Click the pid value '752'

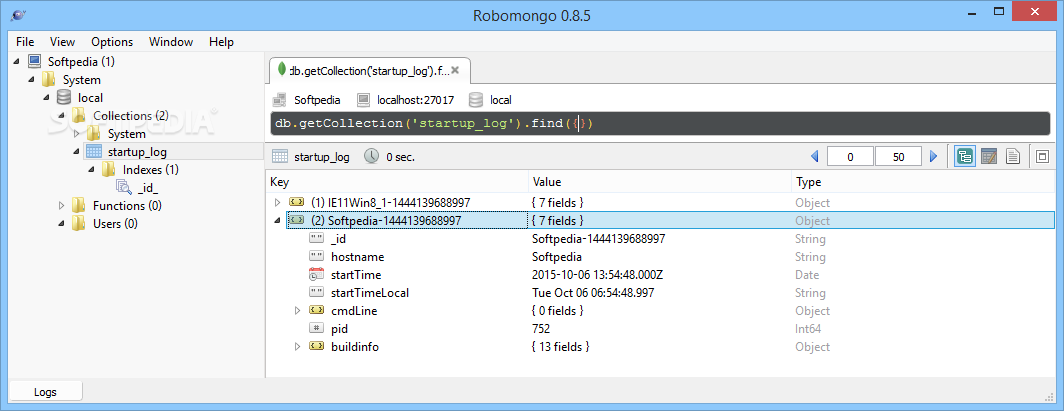[x=541, y=329]
